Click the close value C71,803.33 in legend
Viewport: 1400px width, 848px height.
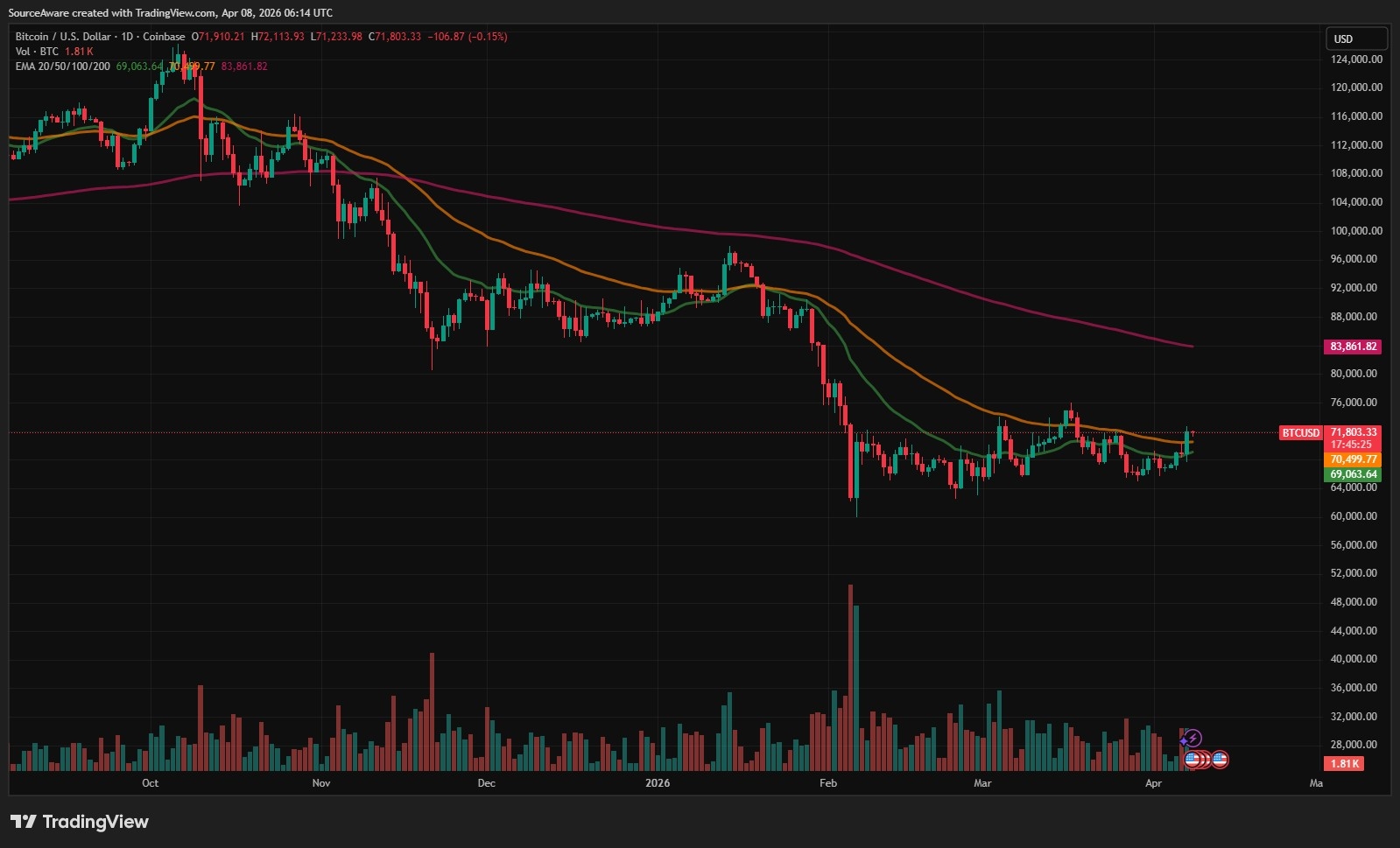(x=394, y=37)
